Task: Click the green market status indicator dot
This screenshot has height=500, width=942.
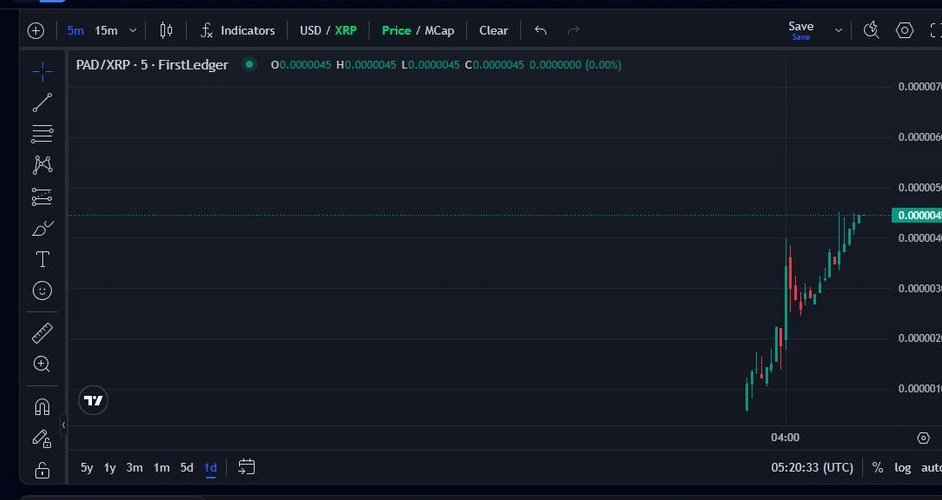Action: click(249, 64)
